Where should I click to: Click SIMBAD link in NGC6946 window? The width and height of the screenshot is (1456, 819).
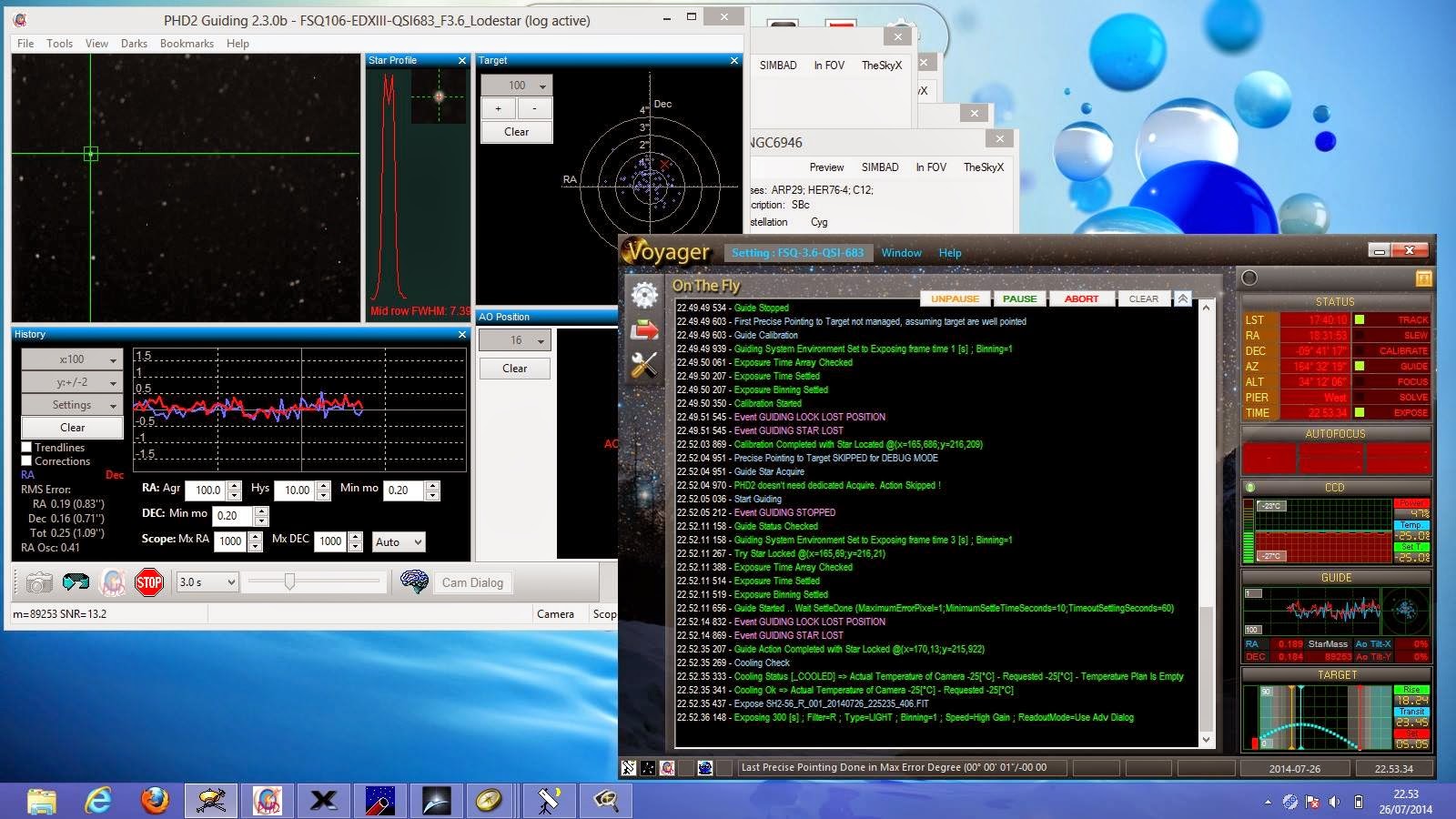tap(880, 167)
